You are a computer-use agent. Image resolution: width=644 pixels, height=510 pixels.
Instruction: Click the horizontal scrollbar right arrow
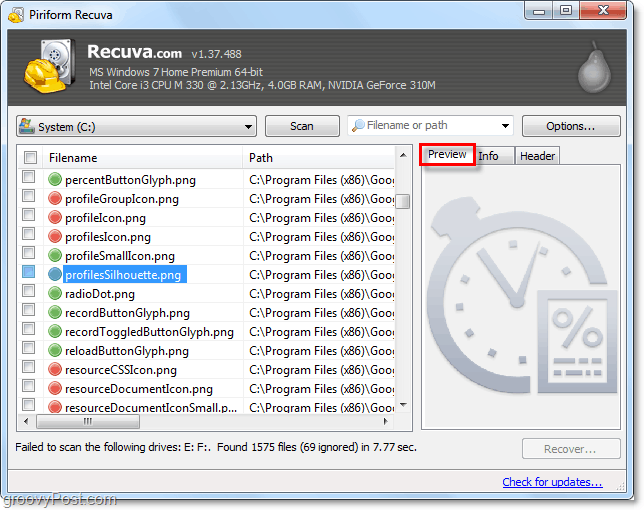(x=385, y=421)
